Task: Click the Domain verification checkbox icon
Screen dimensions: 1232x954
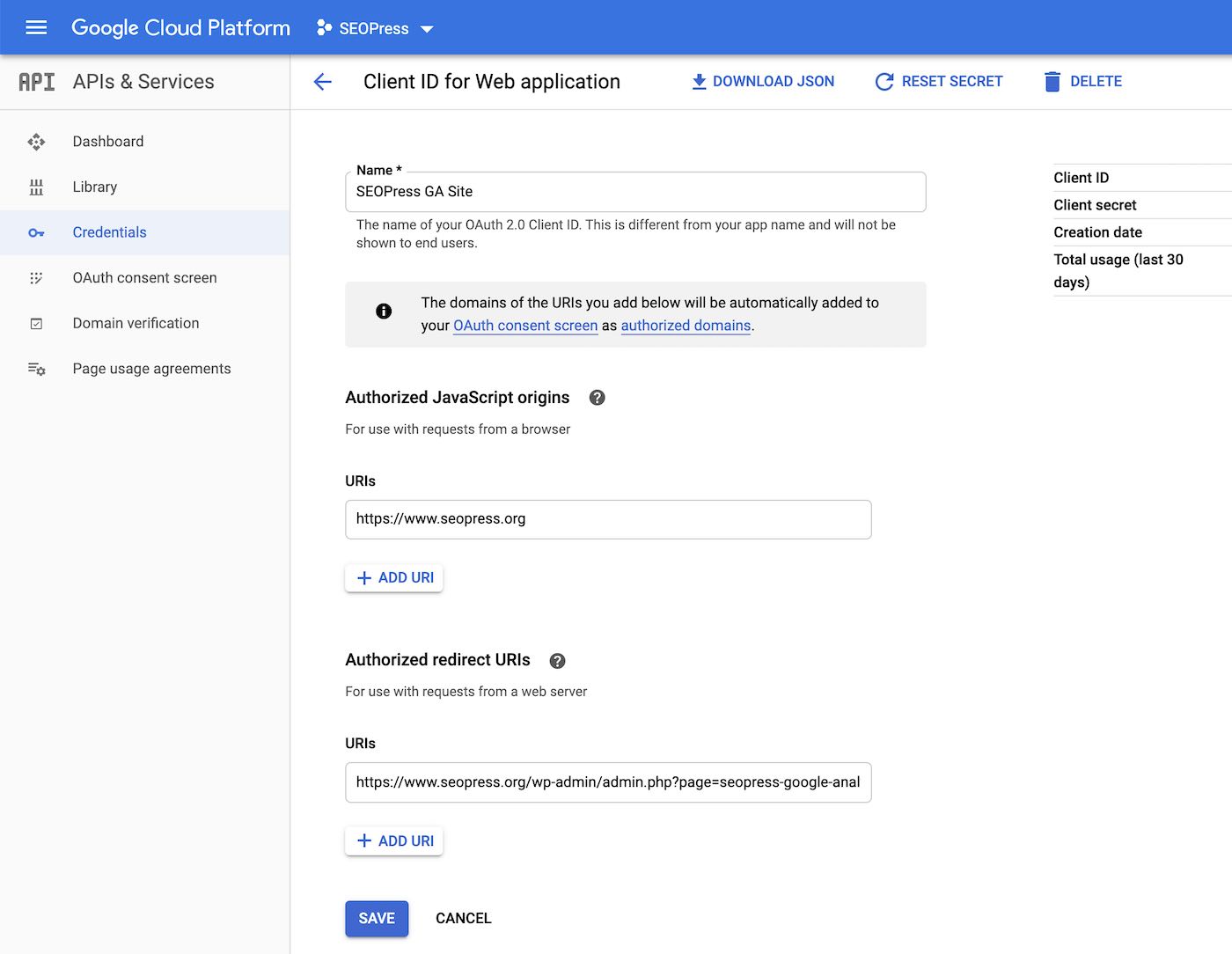Action: coord(36,324)
